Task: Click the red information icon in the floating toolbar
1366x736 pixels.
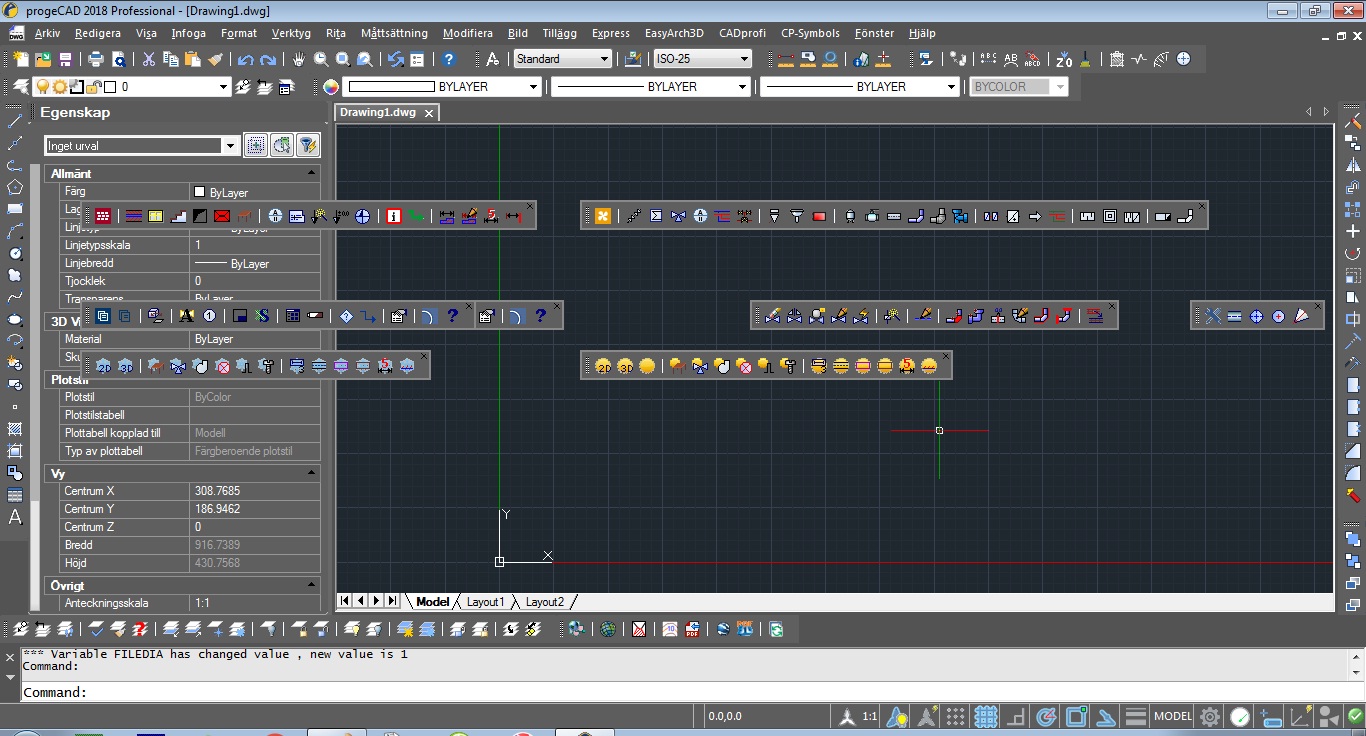Action: pyautogui.click(x=394, y=215)
